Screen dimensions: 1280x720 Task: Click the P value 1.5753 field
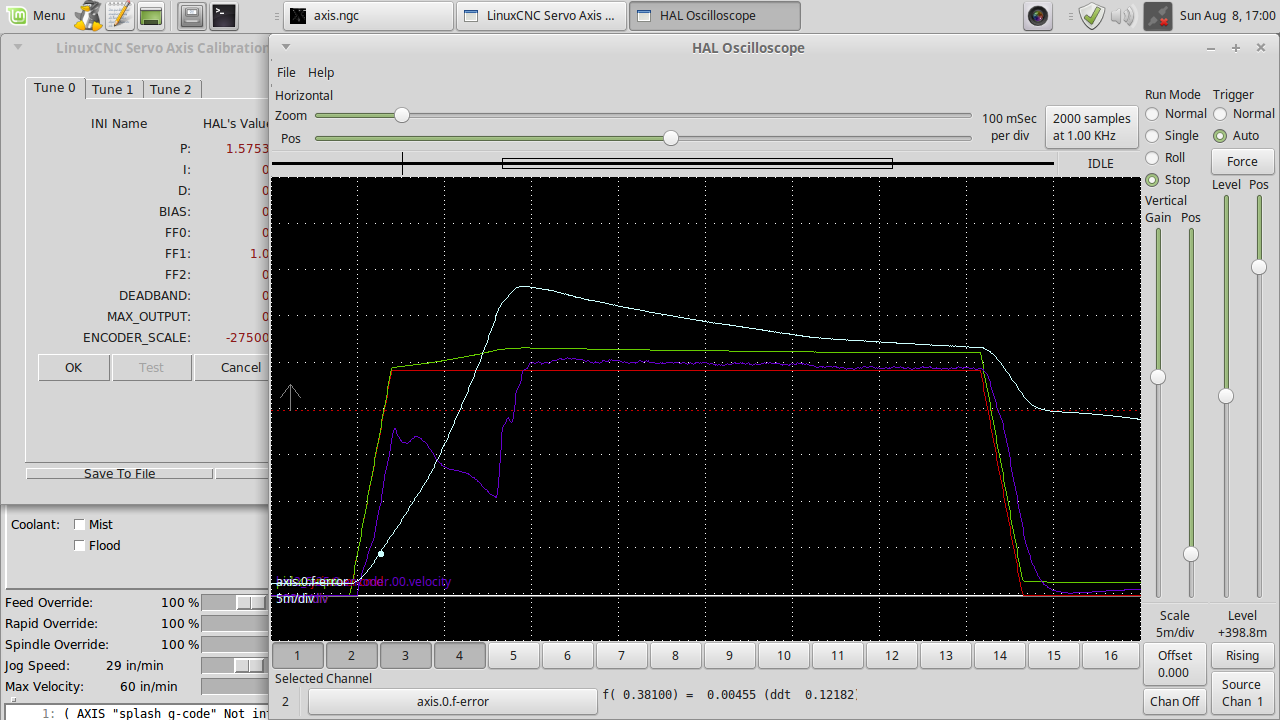pos(247,148)
